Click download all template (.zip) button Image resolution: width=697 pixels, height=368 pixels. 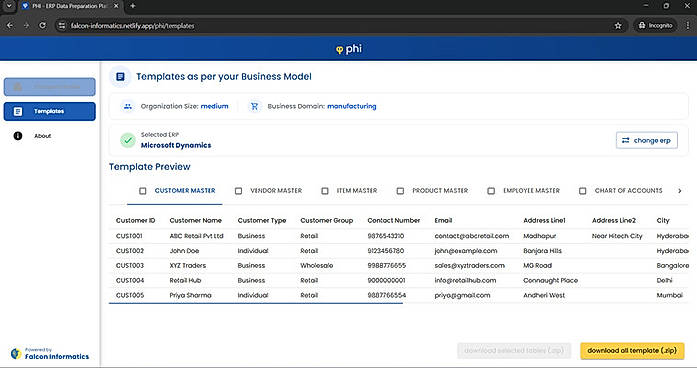tap(632, 351)
